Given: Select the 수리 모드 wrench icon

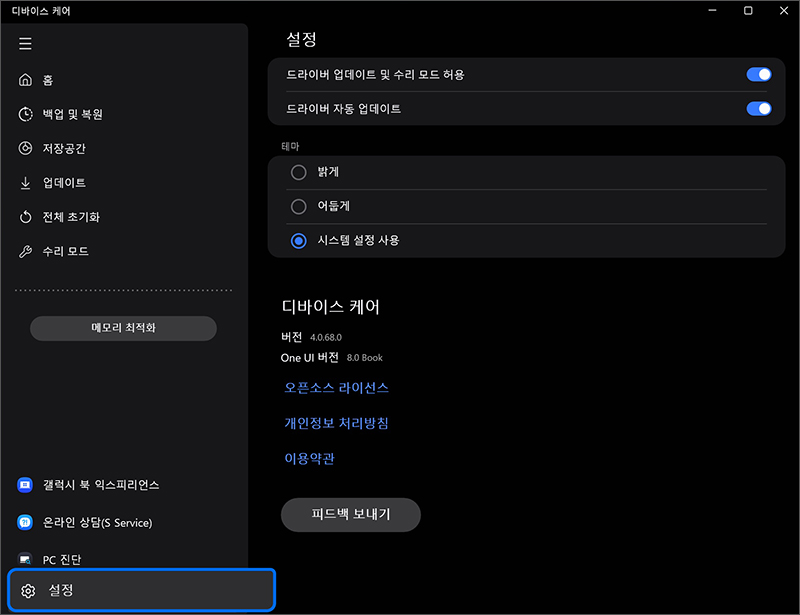Looking at the screenshot, I should [25, 251].
